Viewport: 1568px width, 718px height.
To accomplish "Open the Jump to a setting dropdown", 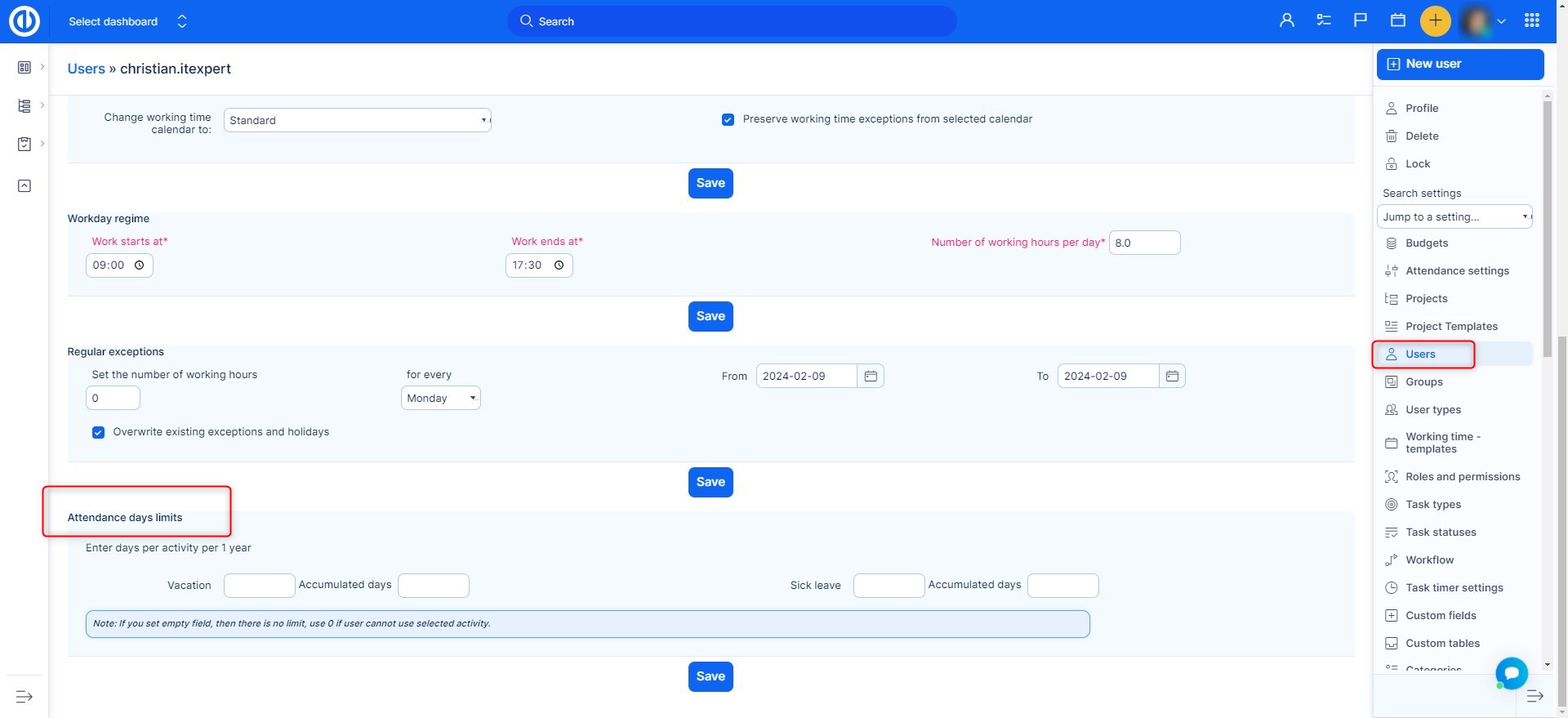I will tap(1454, 216).
